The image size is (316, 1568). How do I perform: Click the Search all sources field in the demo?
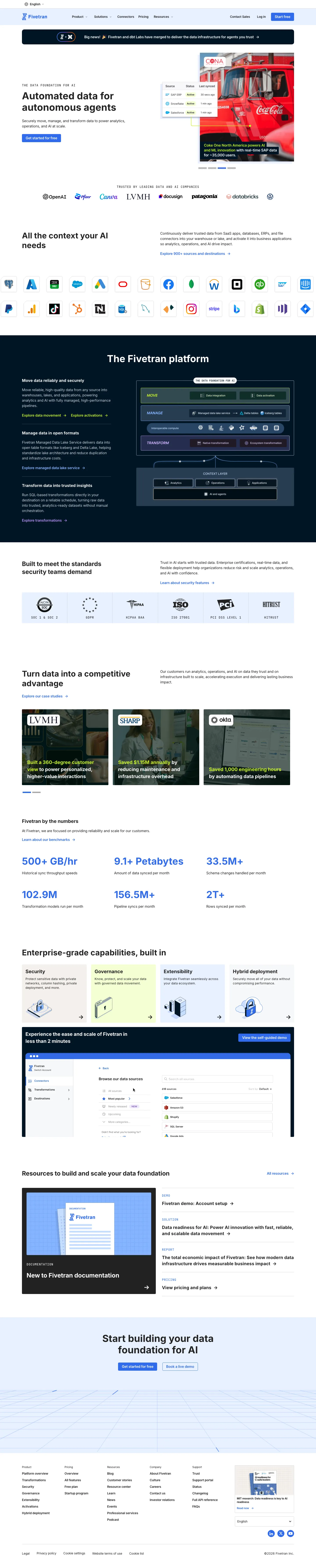pyautogui.click(x=217, y=1079)
